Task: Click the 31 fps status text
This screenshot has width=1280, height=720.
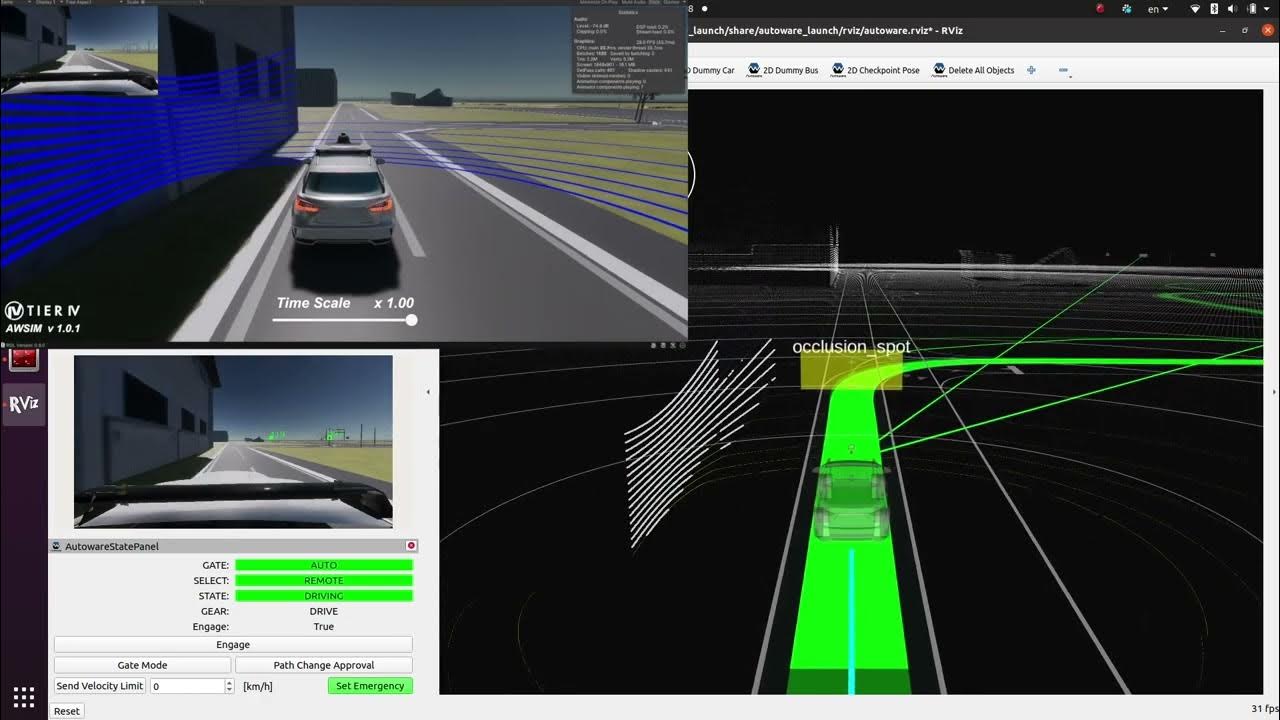Action: [x=1264, y=709]
